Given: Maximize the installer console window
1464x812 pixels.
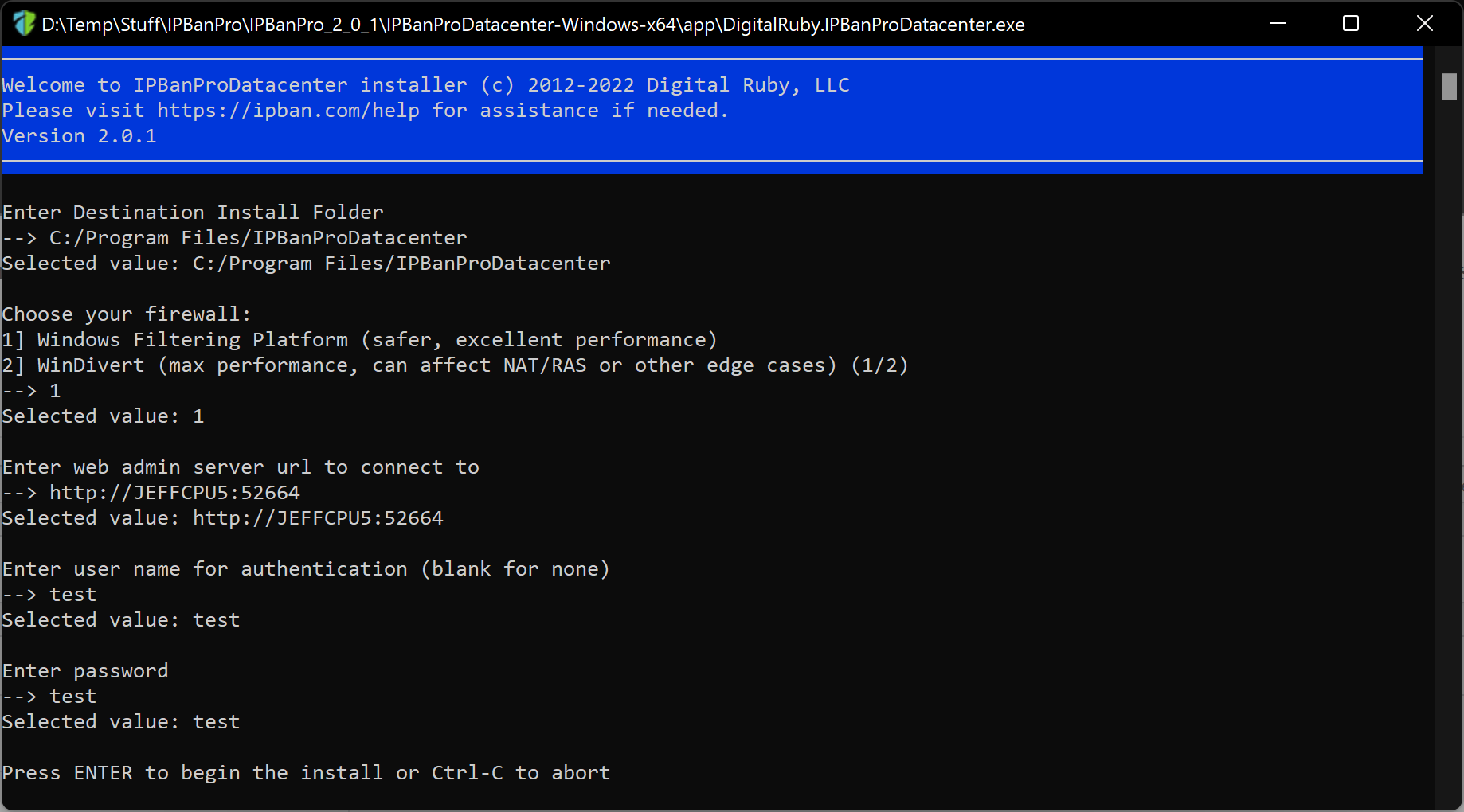Looking at the screenshot, I should click(1351, 24).
